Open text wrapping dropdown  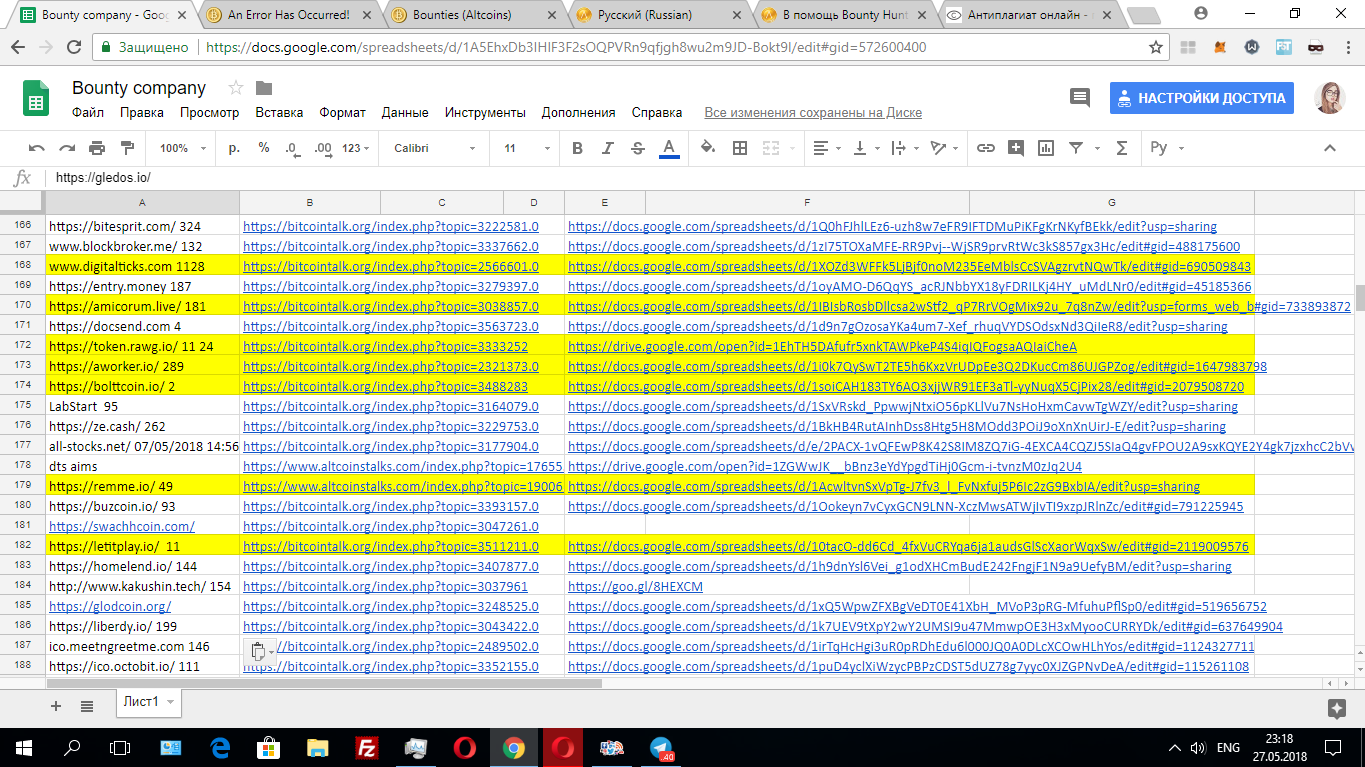tap(903, 148)
